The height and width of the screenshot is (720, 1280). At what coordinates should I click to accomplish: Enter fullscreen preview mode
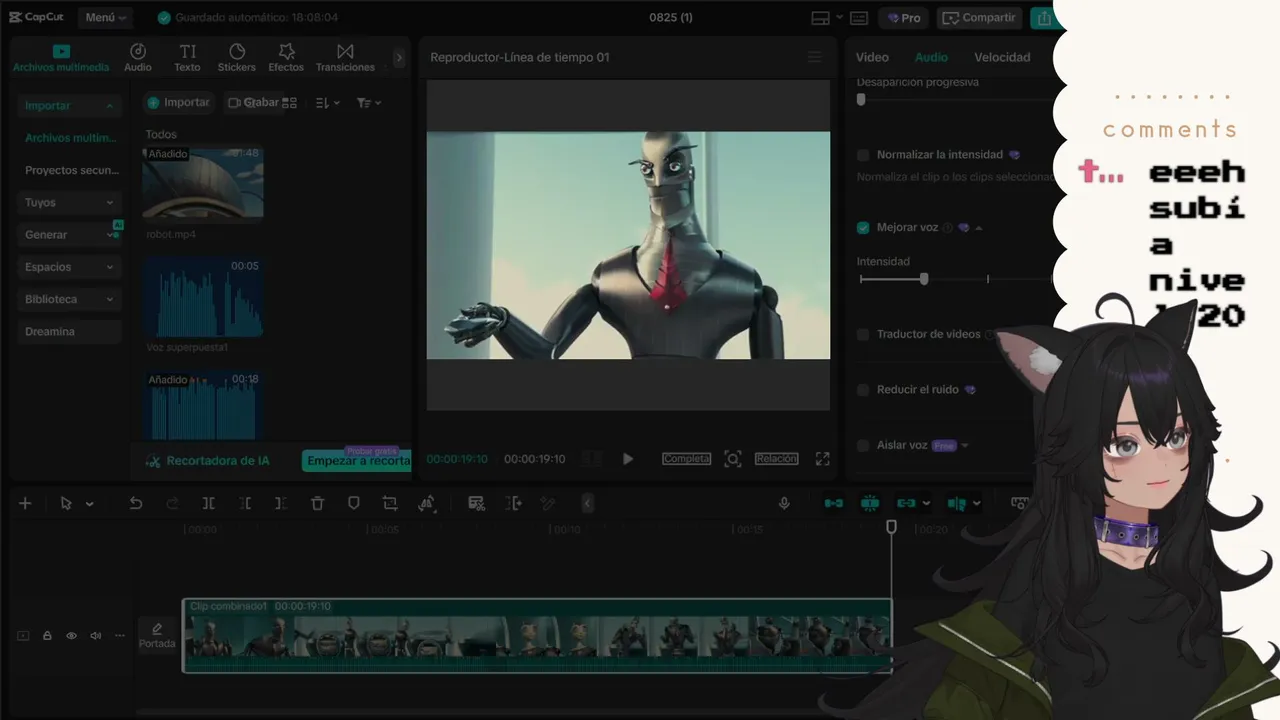[822, 459]
